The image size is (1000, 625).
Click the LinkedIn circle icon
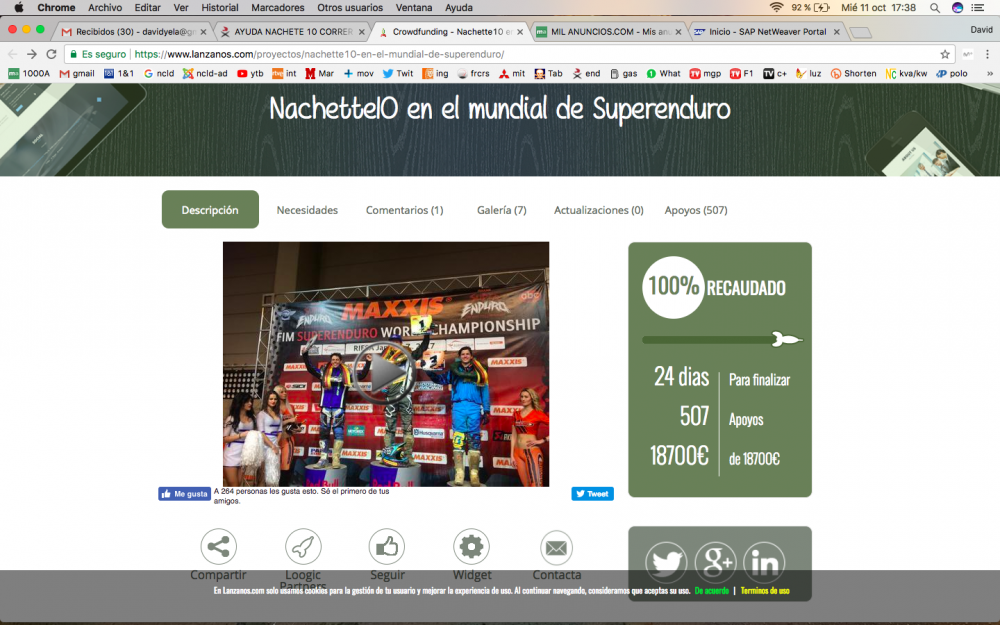click(764, 562)
